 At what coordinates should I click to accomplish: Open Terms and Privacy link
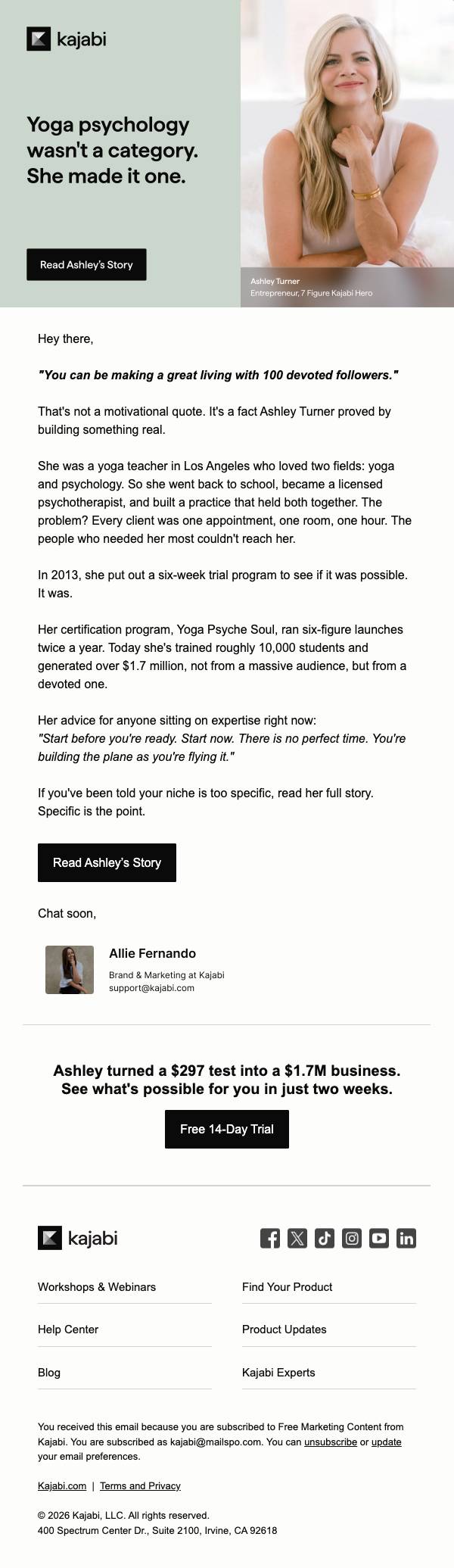tap(140, 1485)
